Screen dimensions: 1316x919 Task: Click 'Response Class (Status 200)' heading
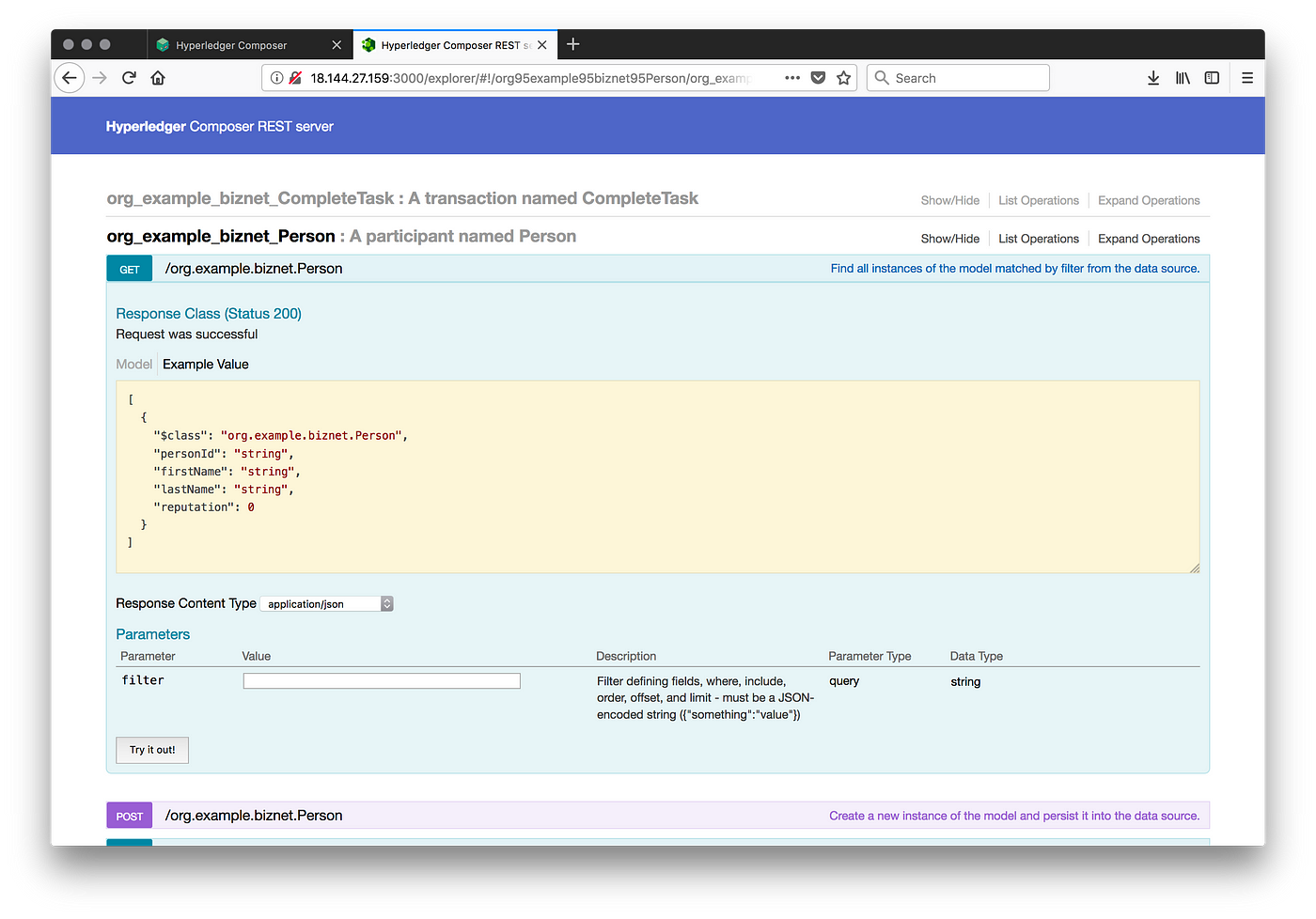209,314
